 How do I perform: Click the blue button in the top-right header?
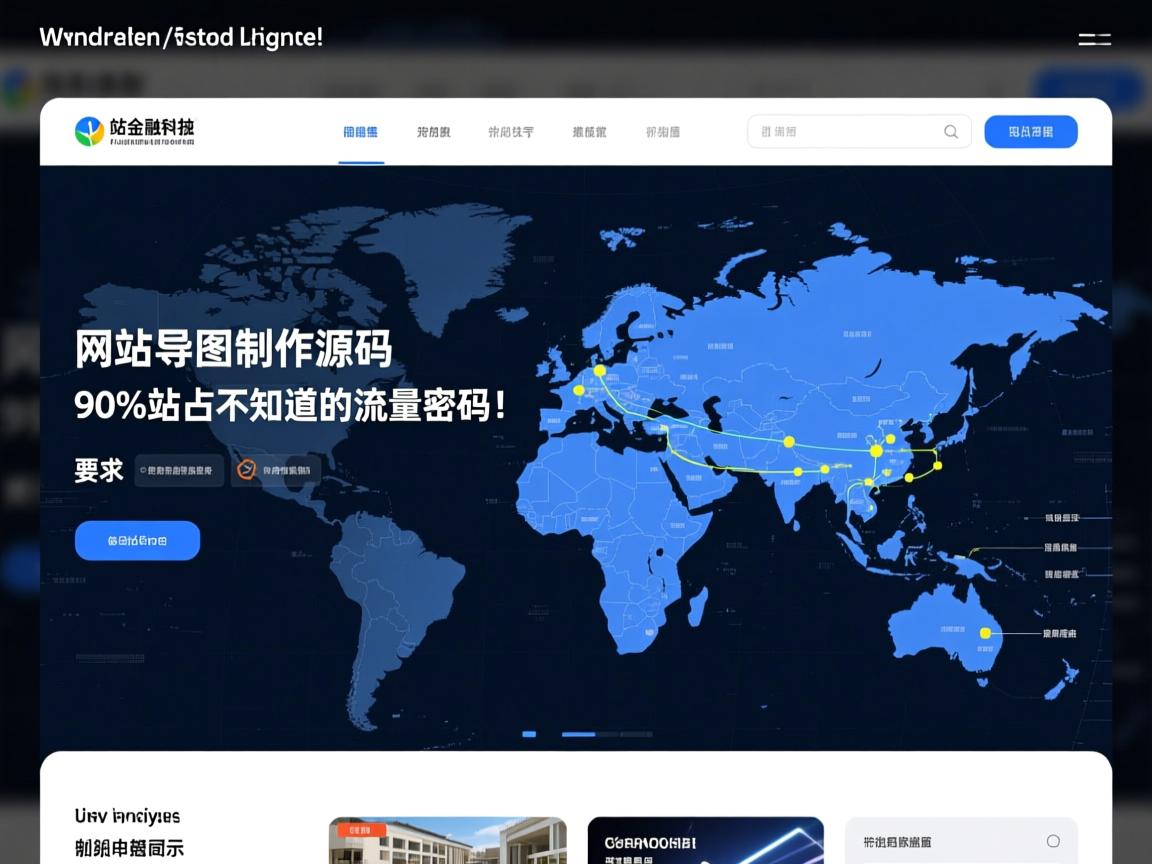pyautogui.click(x=1031, y=131)
